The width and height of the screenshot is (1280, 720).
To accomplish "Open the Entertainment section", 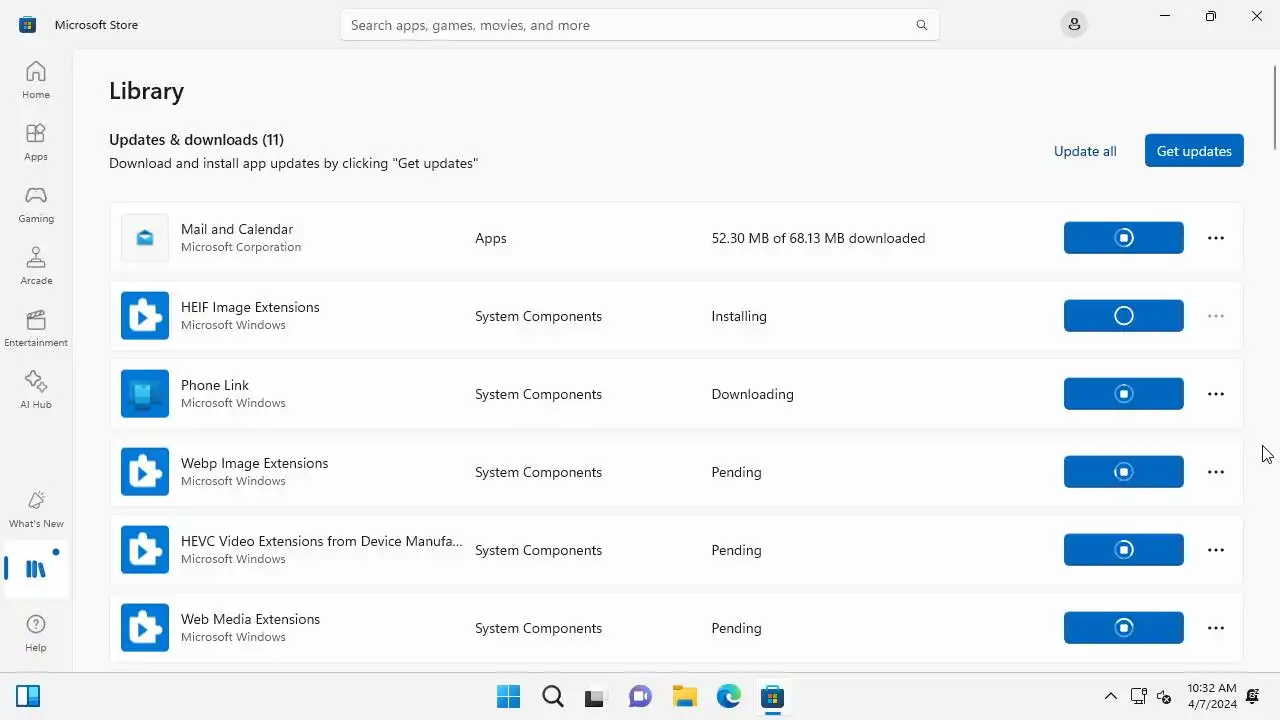I will click(36, 328).
